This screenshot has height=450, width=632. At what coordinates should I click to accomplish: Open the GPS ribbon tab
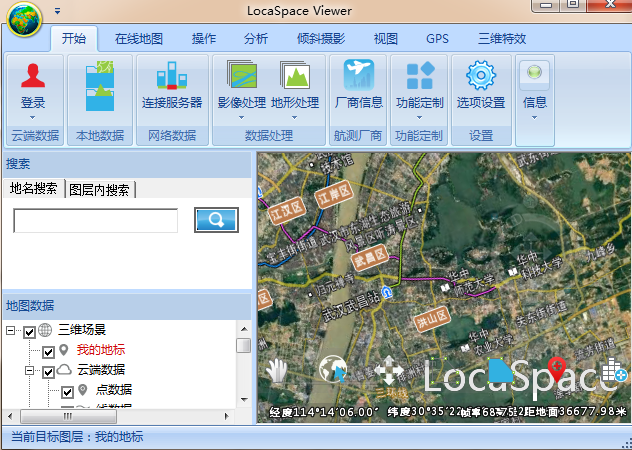click(437, 39)
